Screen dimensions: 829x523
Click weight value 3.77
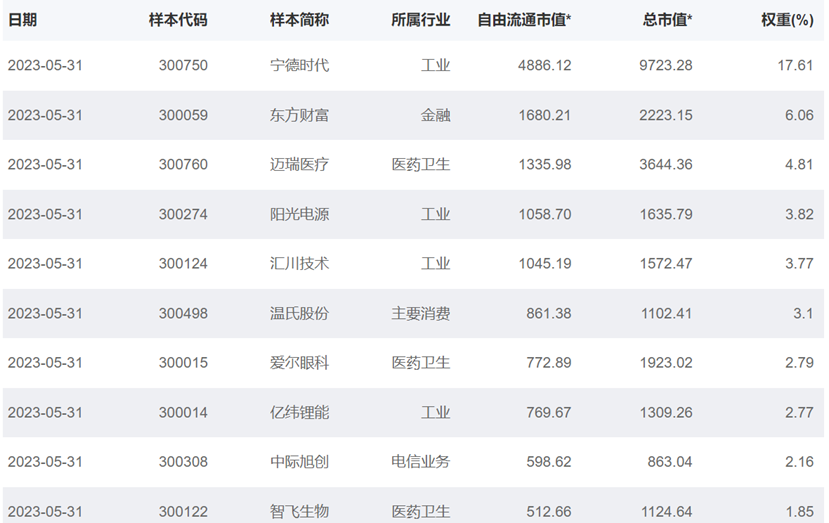[799, 263]
